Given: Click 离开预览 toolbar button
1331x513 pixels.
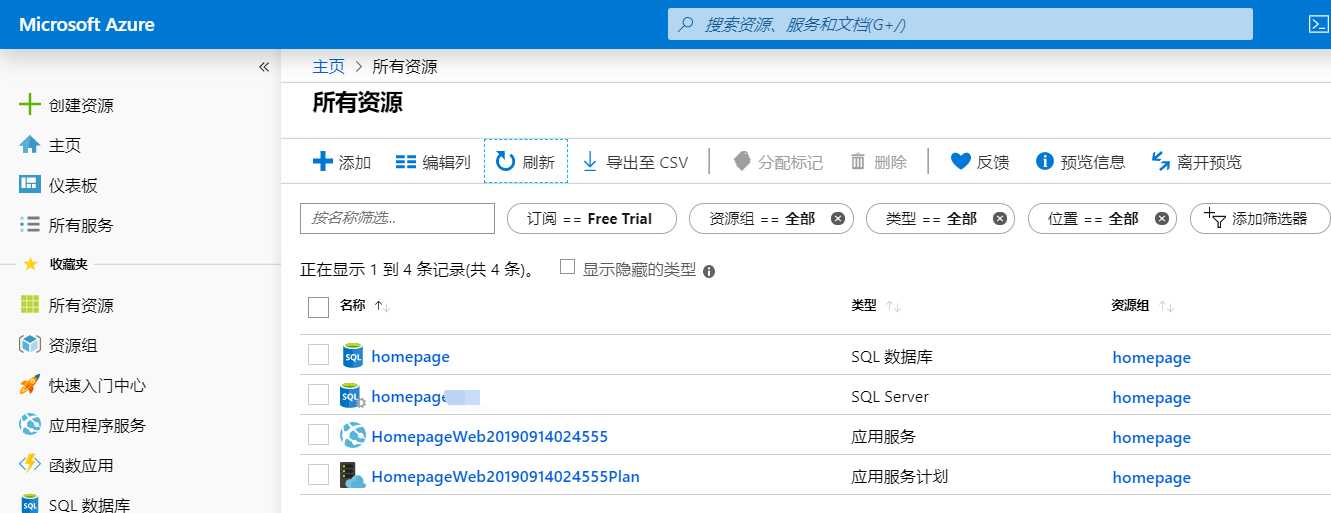Looking at the screenshot, I should 1197,162.
